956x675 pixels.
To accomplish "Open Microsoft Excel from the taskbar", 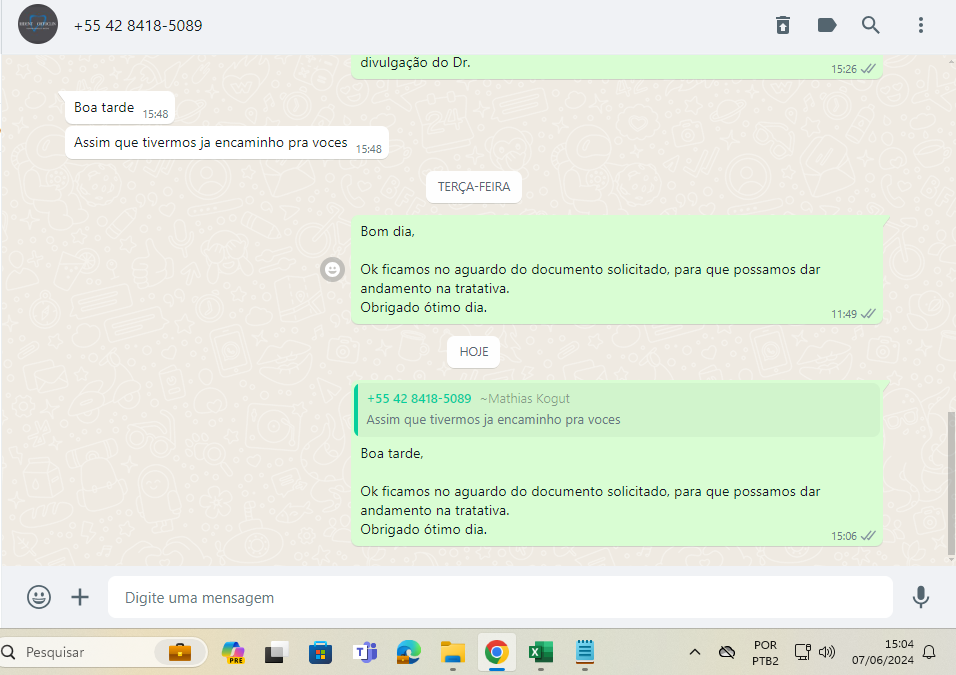I will click(541, 652).
